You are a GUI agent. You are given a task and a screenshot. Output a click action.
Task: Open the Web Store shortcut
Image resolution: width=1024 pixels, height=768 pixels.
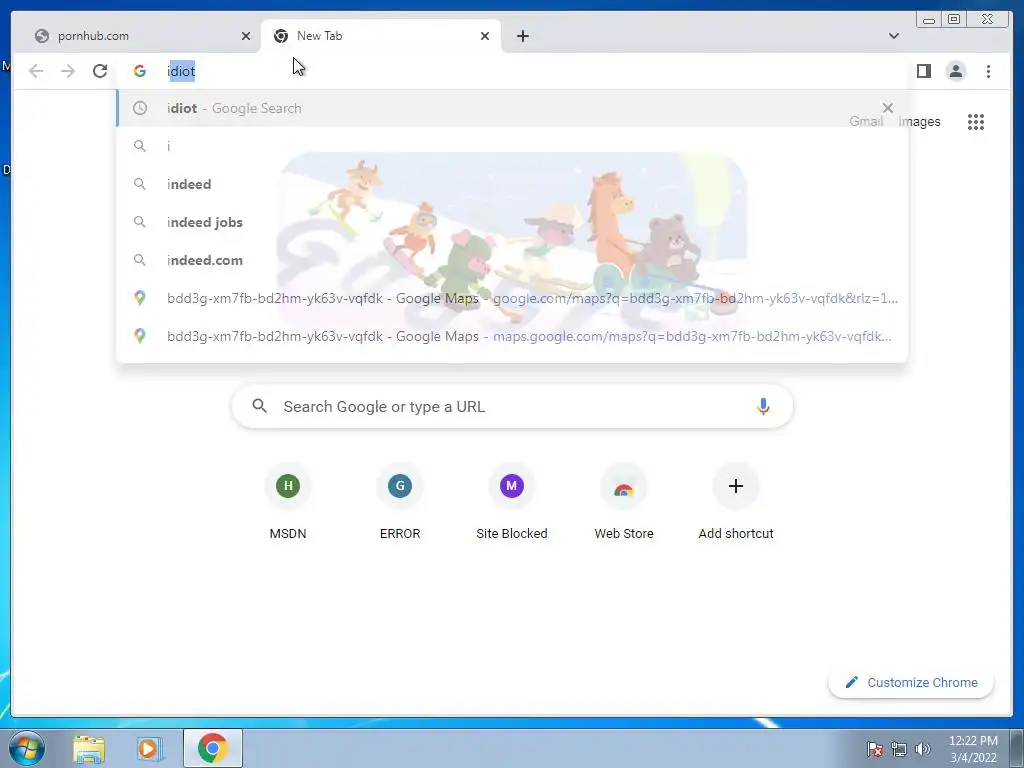click(x=624, y=502)
